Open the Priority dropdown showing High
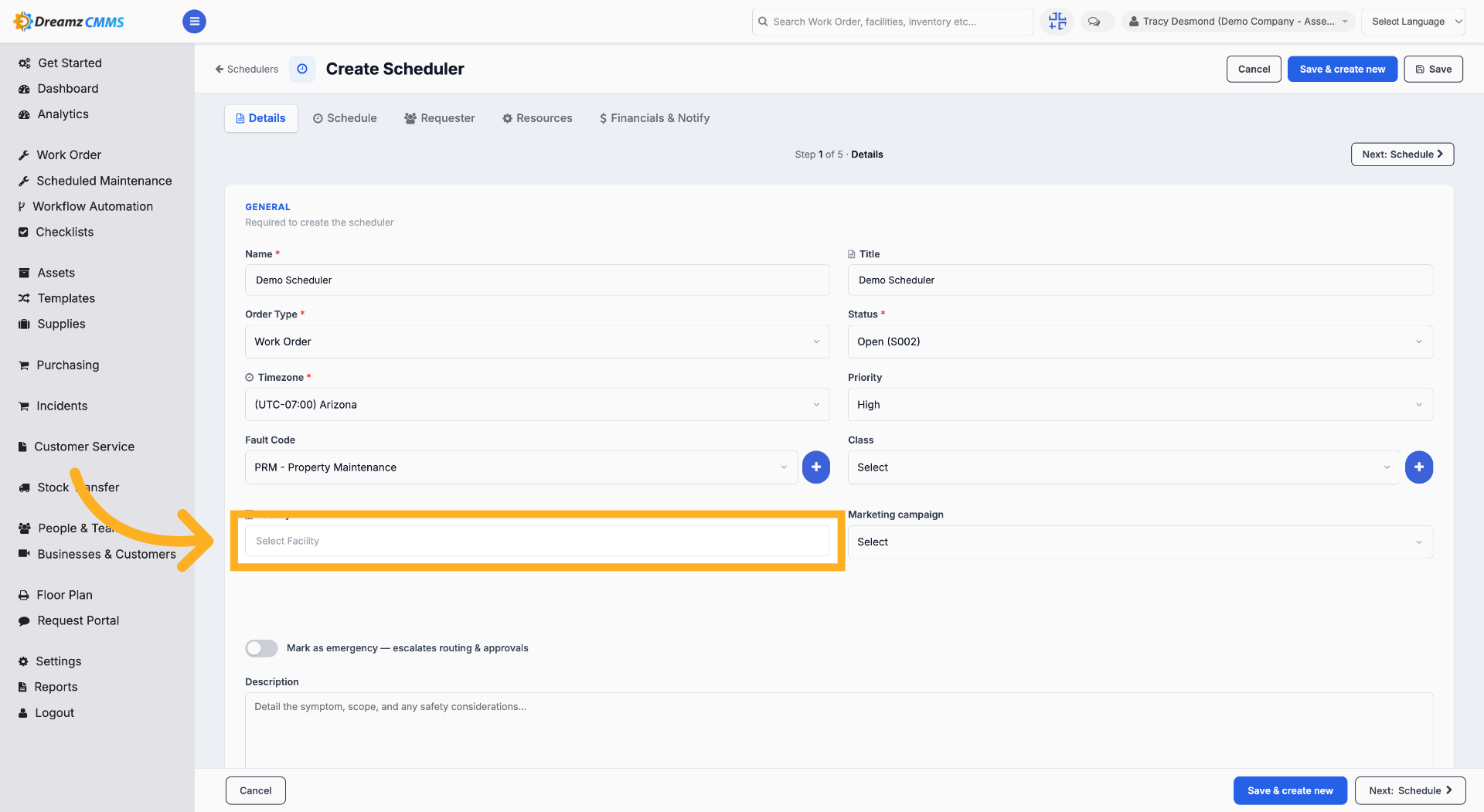The height and width of the screenshot is (812, 1484). coord(1140,405)
